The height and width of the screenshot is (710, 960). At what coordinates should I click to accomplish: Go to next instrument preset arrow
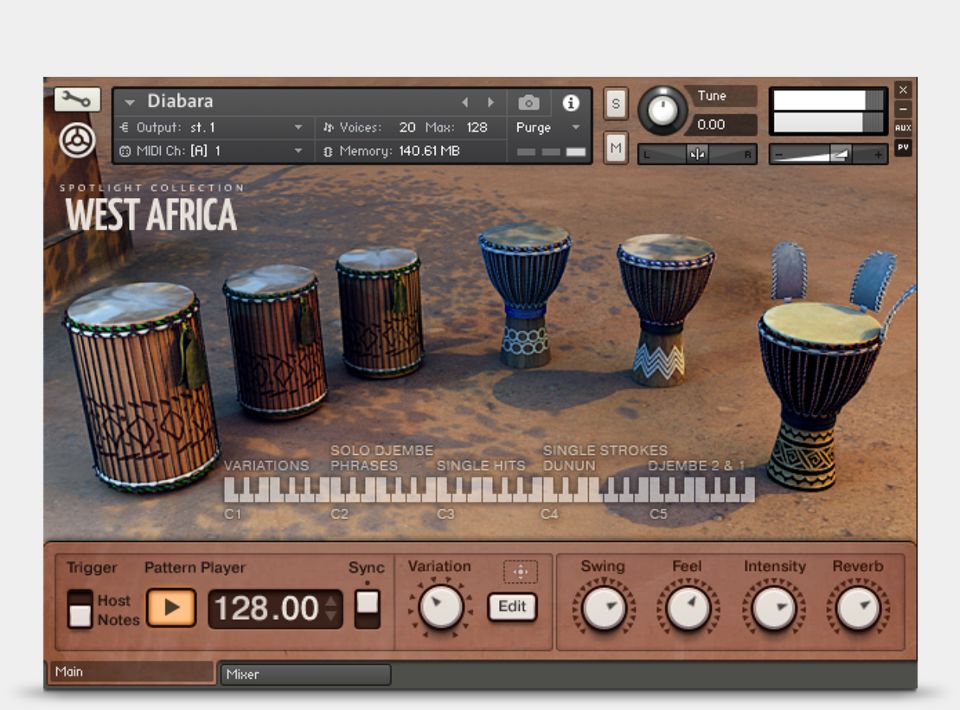tap(490, 102)
